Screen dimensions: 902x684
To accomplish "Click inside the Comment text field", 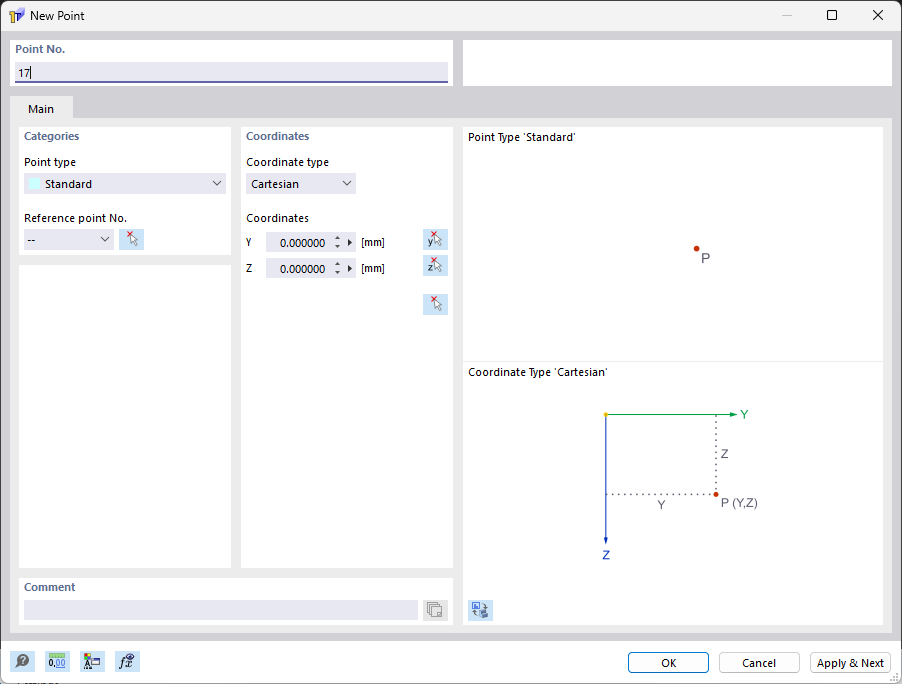I will click(220, 610).
